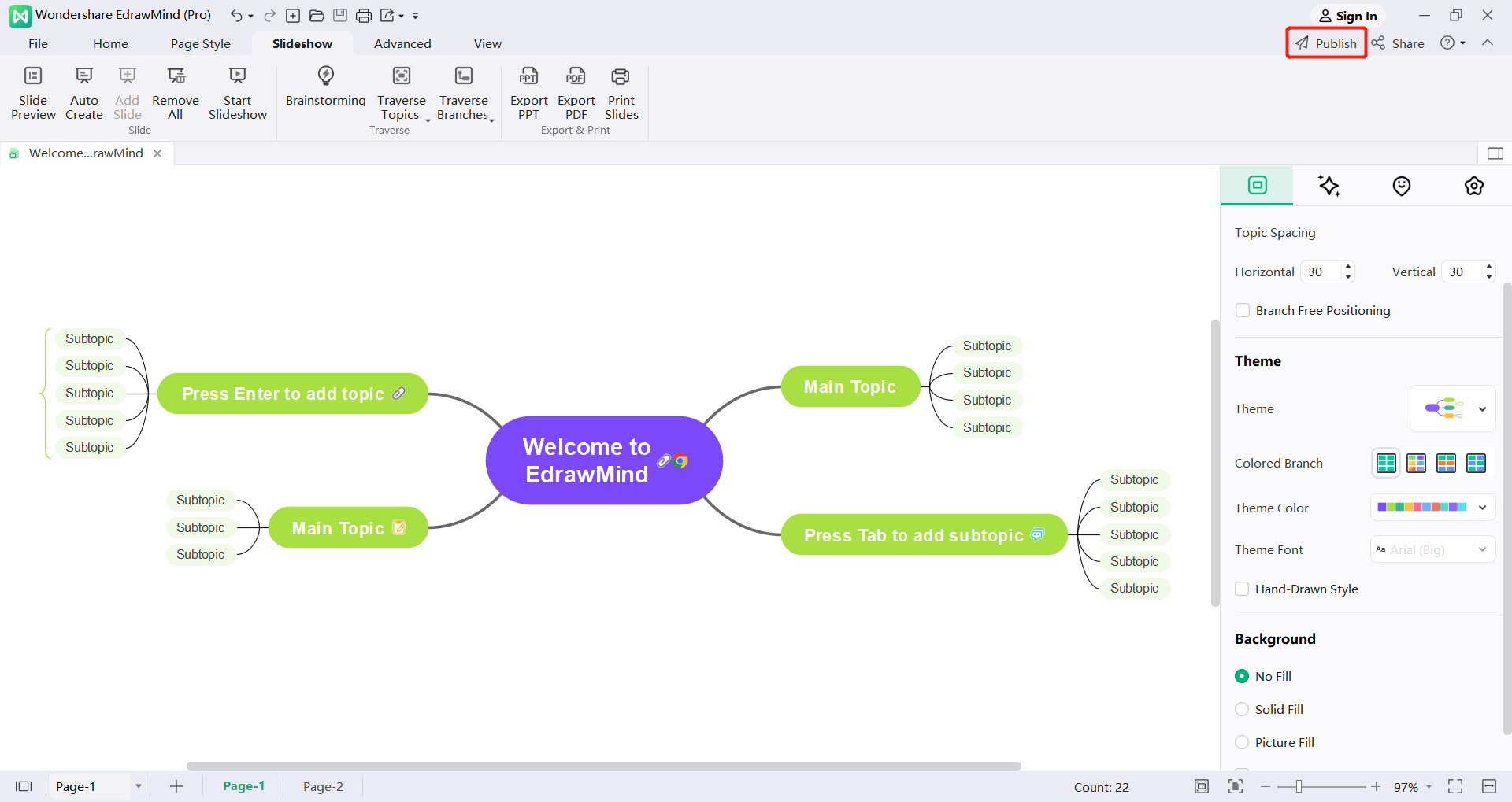Screen dimensions: 1512x802
Task: Open the Page-1 selector dropdown
Action: pyautogui.click(x=138, y=786)
